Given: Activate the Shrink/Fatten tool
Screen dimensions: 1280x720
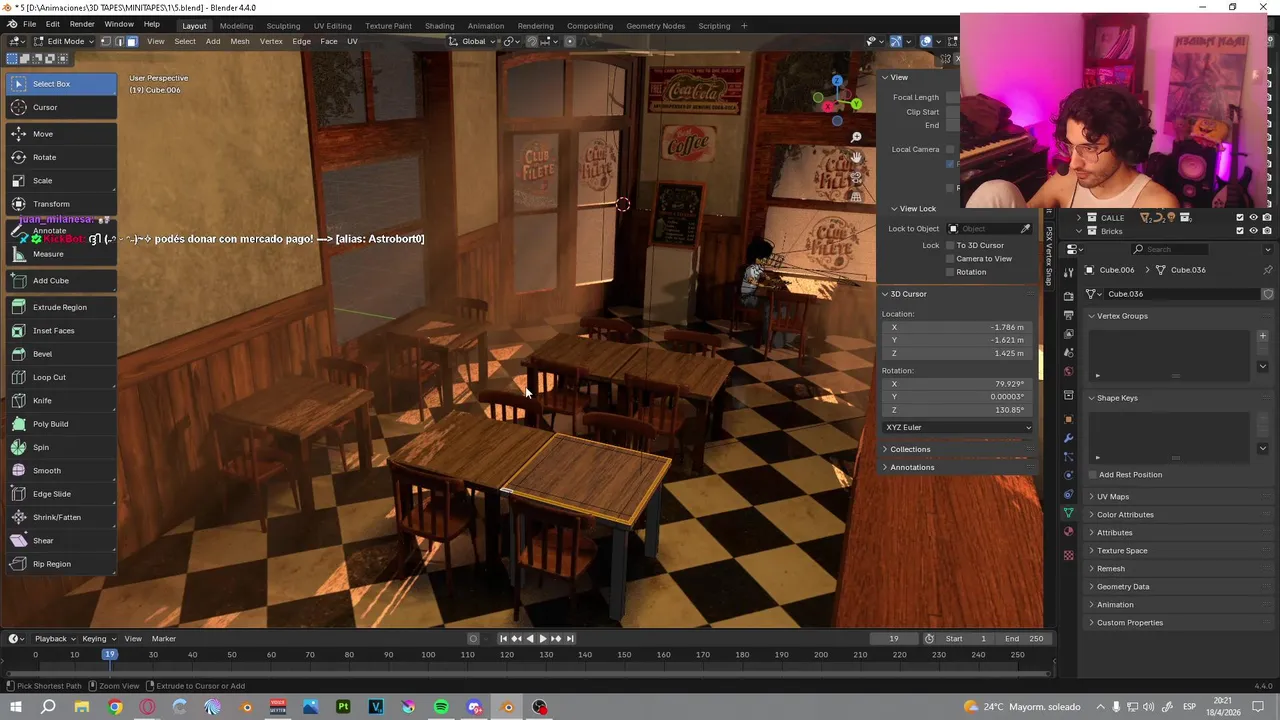Looking at the screenshot, I should coord(60,517).
